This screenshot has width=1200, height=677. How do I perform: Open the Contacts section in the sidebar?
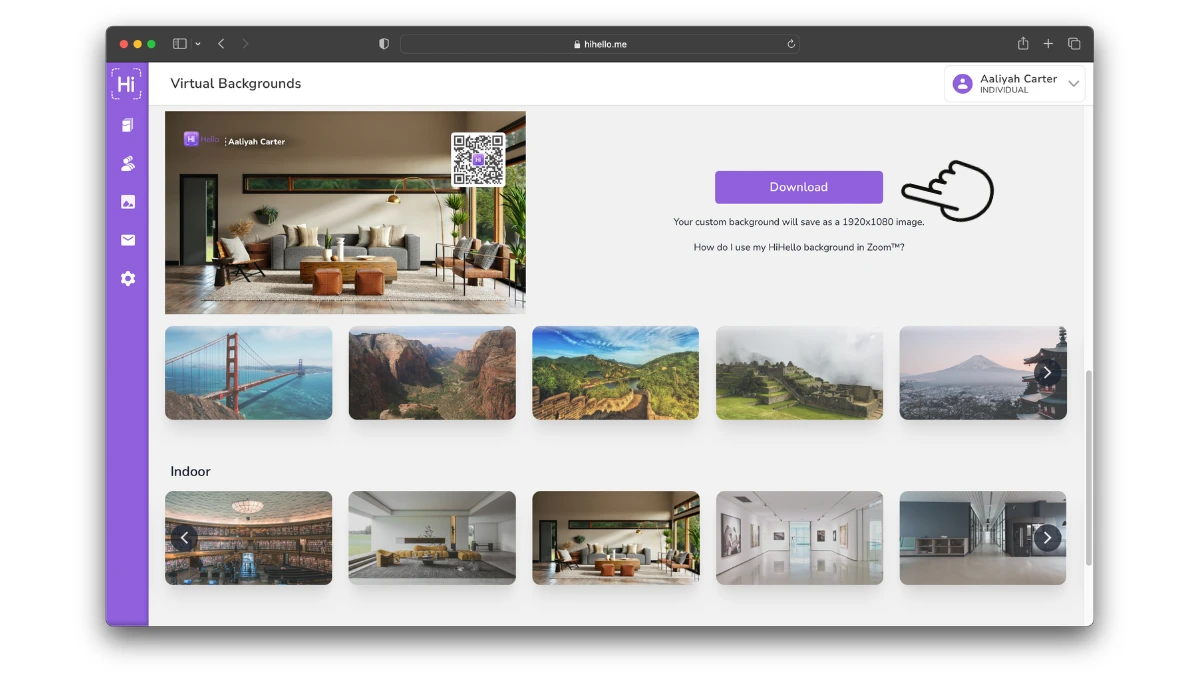[x=127, y=163]
